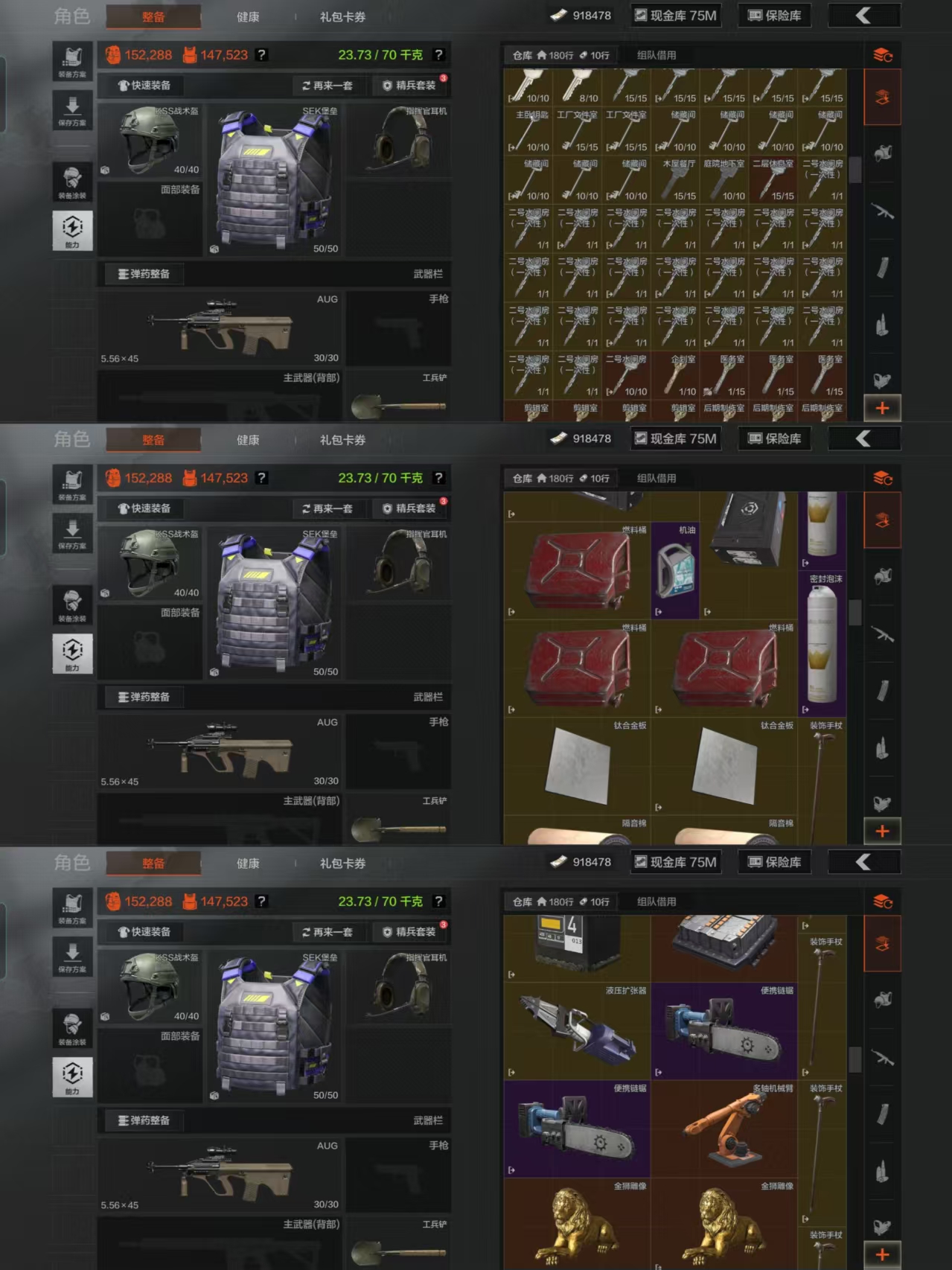Click the orange sort-stacks icon above the keys grid
Viewport: 952px width, 1270px height.
tap(883, 55)
